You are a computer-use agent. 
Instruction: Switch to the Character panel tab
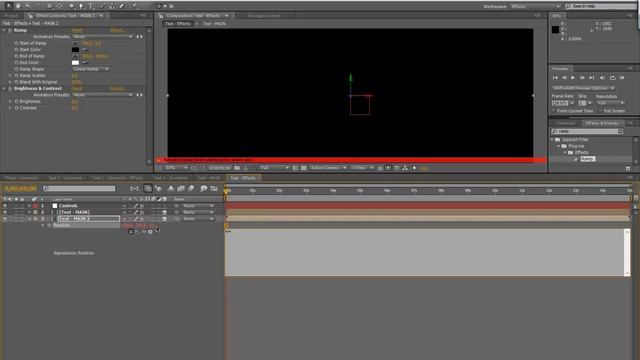[566, 123]
